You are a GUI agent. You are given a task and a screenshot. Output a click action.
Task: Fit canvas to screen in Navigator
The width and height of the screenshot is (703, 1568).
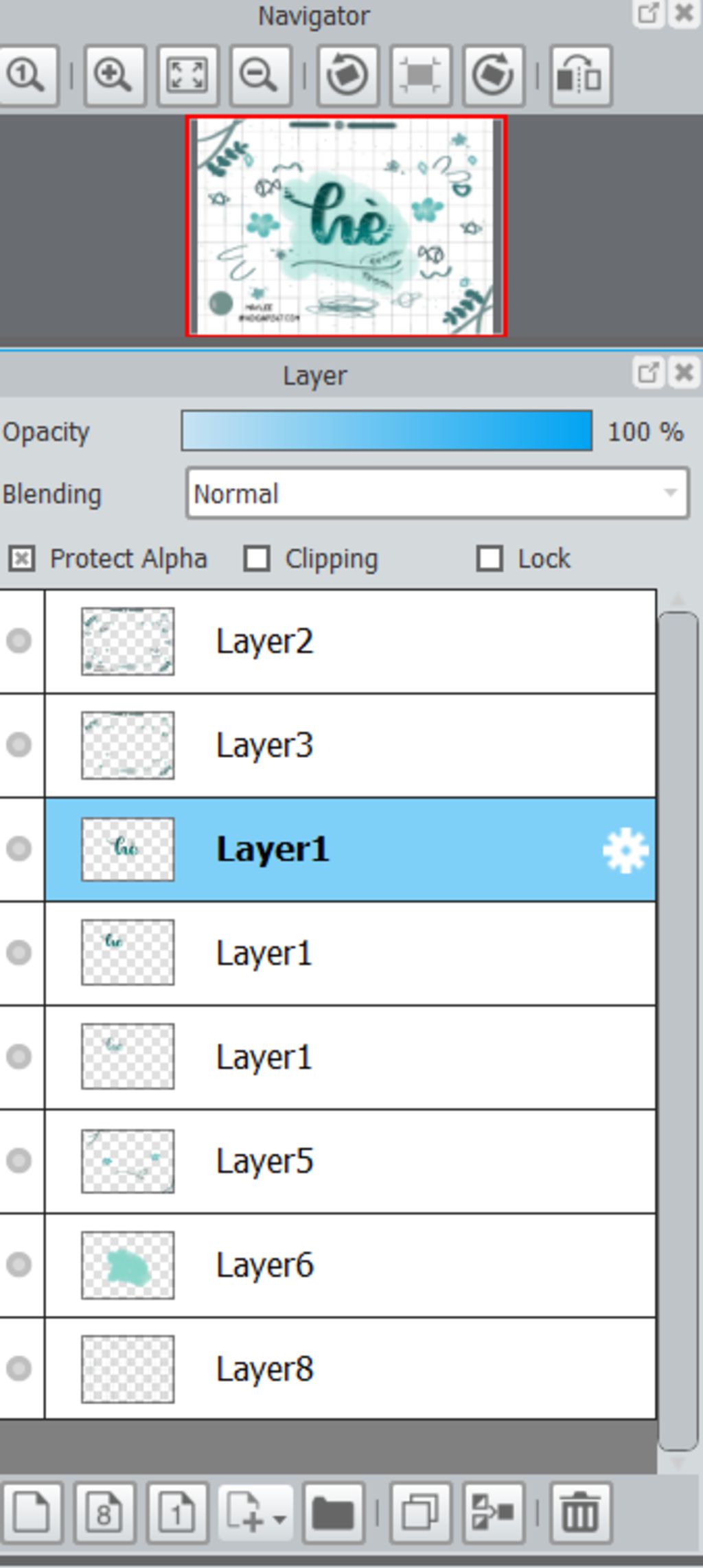(x=187, y=76)
